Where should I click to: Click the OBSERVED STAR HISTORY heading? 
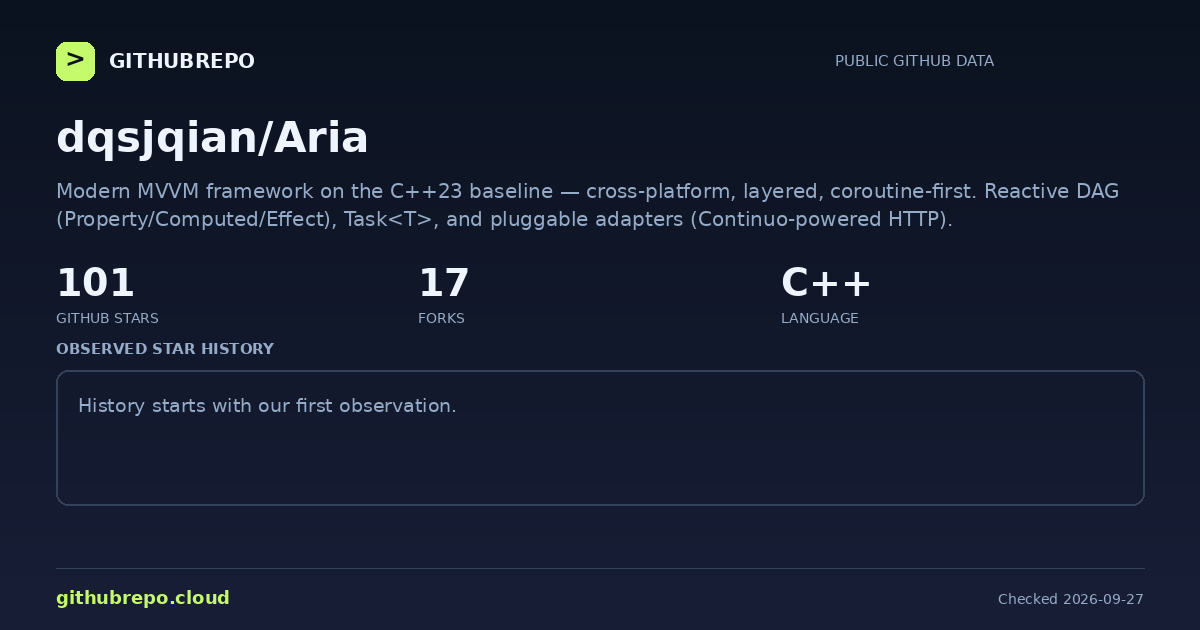165,349
